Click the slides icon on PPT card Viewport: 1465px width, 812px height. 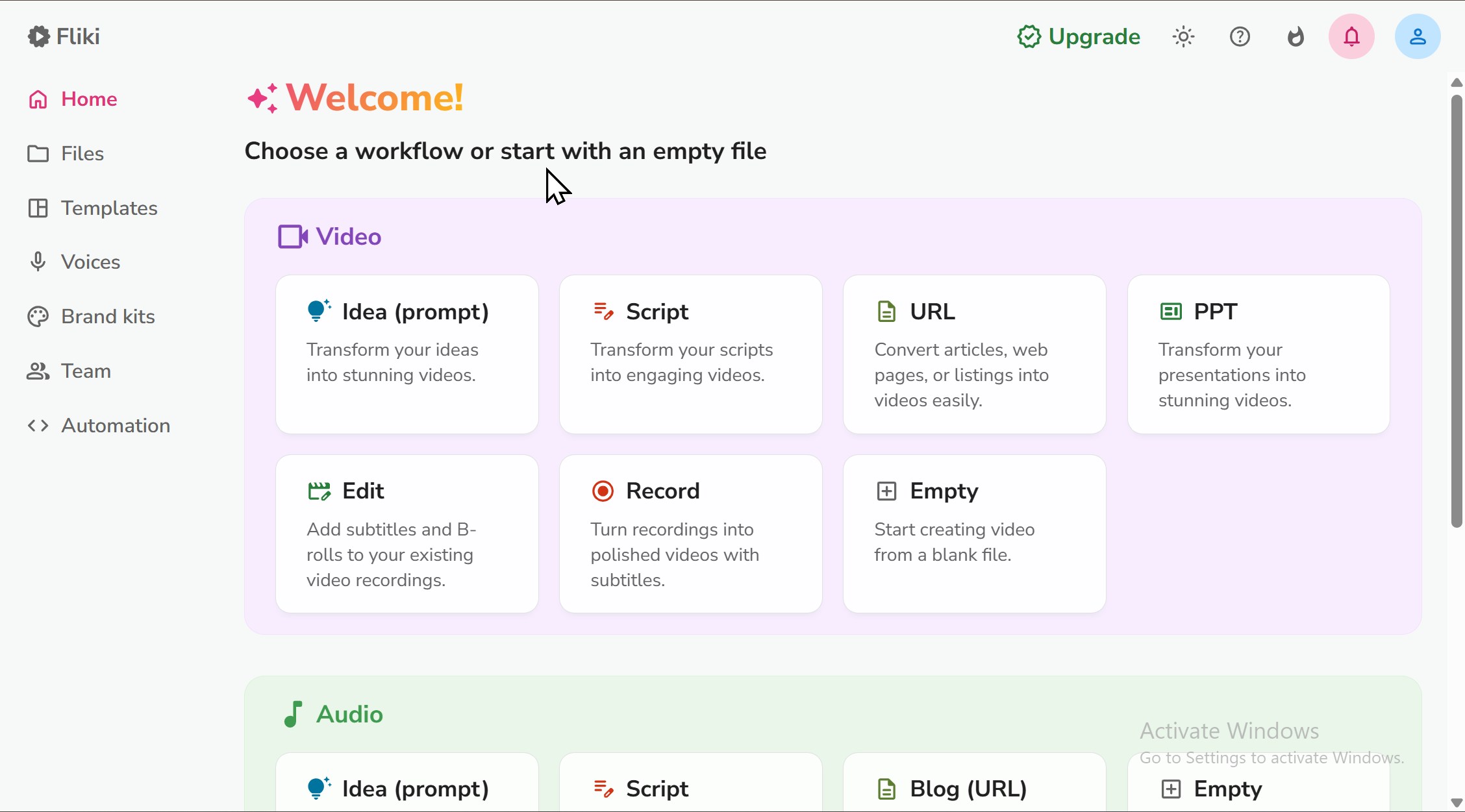[1171, 312]
